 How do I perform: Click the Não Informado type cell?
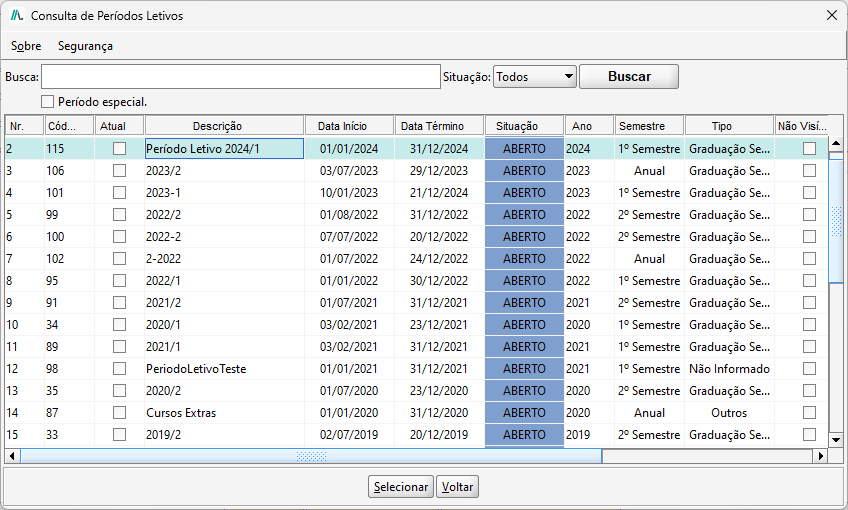[729, 369]
